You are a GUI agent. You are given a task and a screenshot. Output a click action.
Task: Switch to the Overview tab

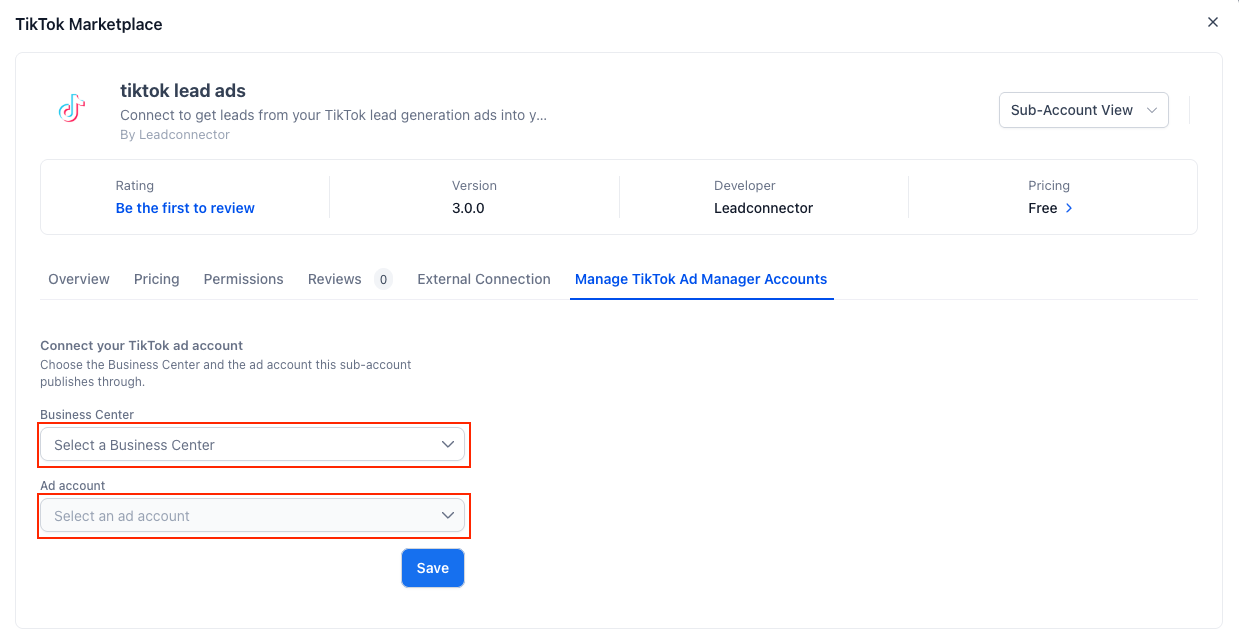click(x=79, y=279)
